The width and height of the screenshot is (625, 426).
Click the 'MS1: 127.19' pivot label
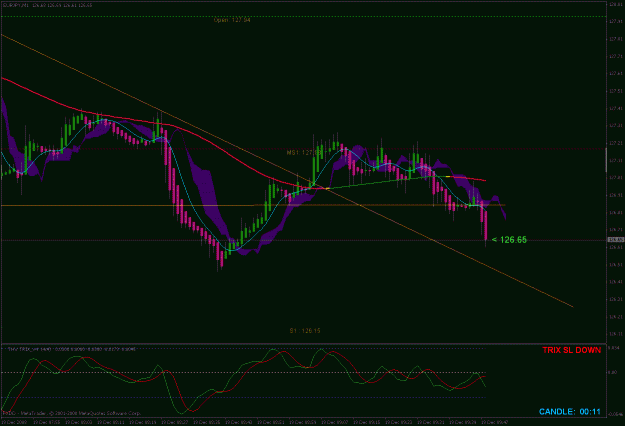coord(304,153)
